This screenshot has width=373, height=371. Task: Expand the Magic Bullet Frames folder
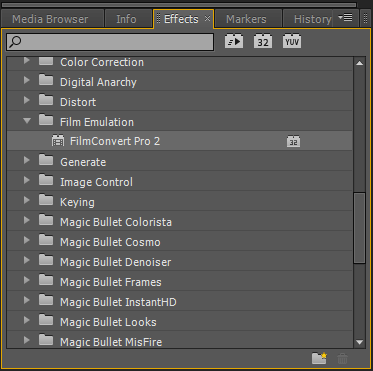point(27,281)
